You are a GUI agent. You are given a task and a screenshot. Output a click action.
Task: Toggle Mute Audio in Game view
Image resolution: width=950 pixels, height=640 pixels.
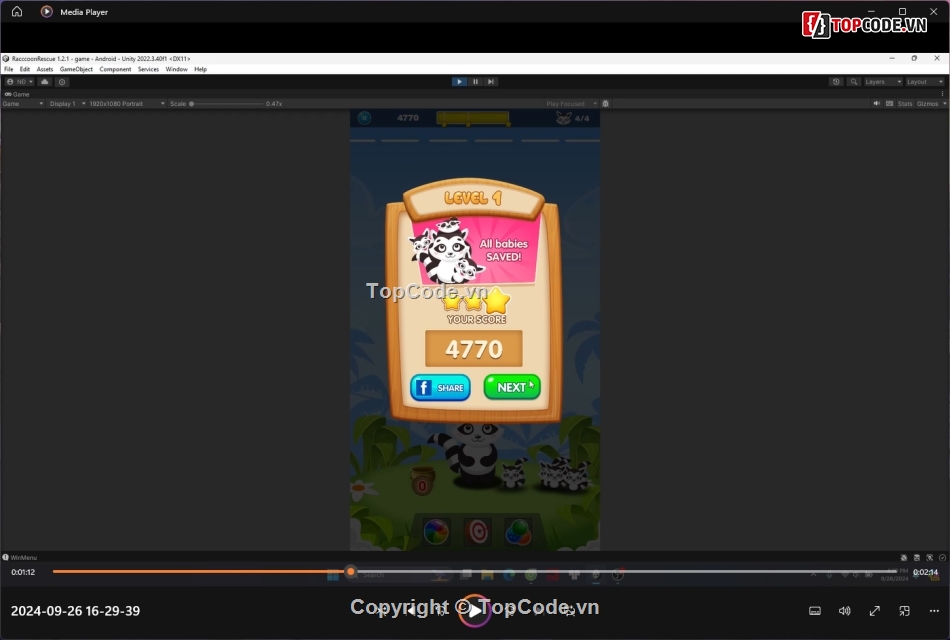click(x=877, y=104)
